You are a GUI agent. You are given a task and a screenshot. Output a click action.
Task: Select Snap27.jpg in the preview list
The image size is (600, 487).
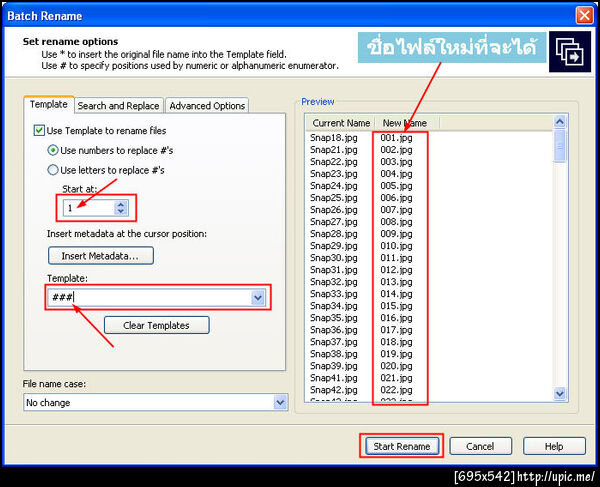point(334,222)
